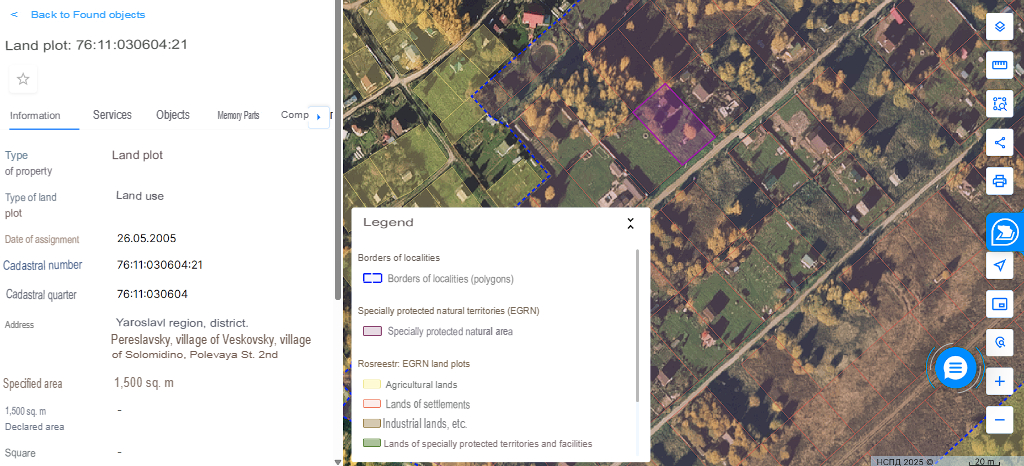The height and width of the screenshot is (466, 1024).
Task: Click cadastral quarter value 76:11:030604
Action: (x=152, y=294)
